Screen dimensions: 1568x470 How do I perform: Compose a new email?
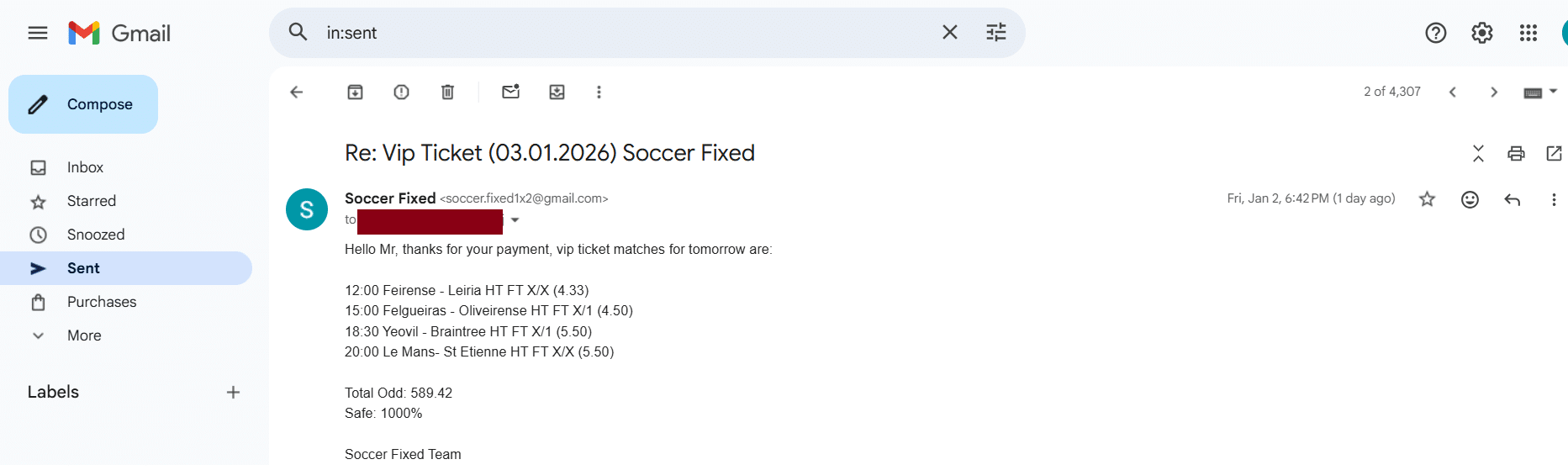point(83,104)
